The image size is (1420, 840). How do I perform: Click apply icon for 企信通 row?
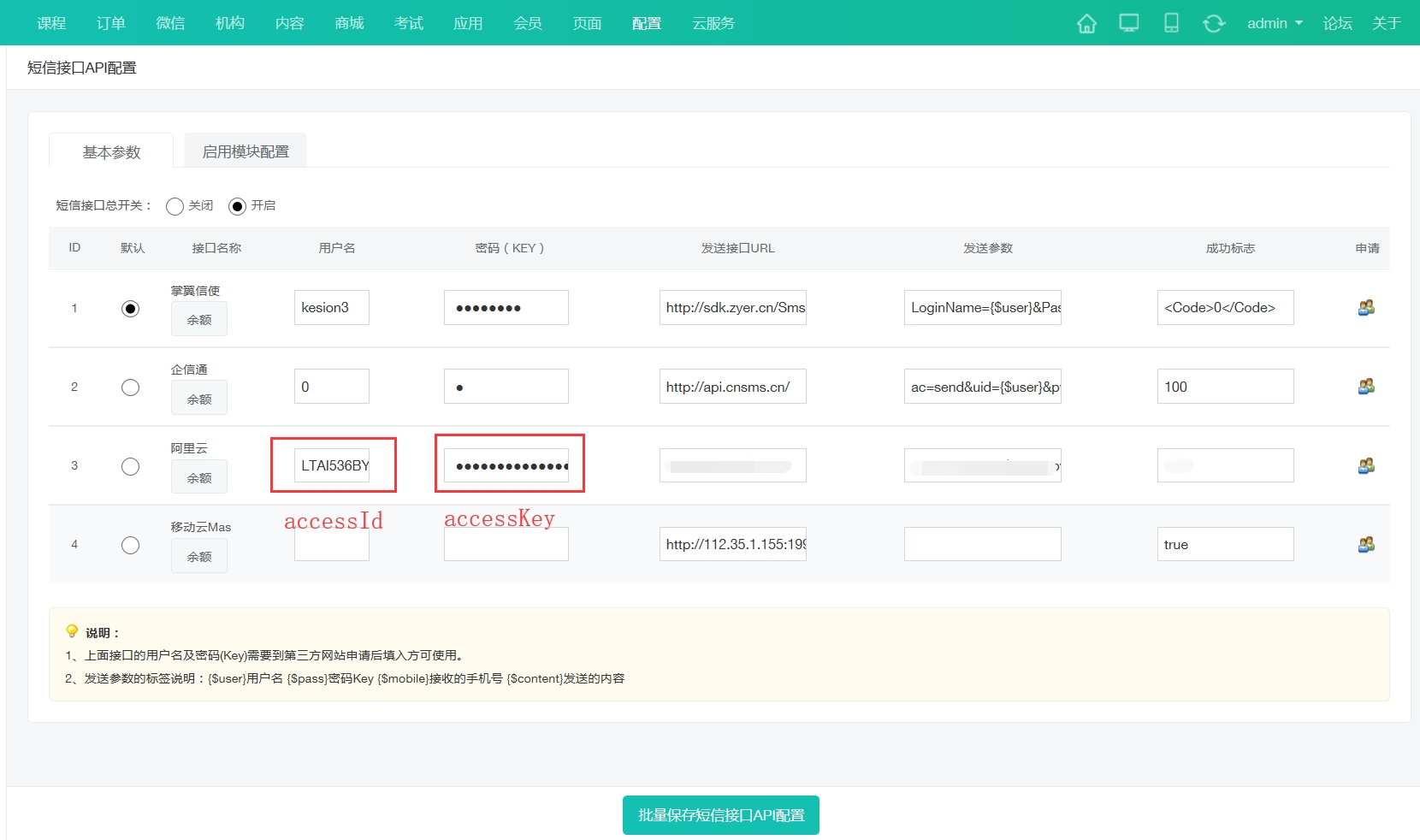click(1366, 387)
